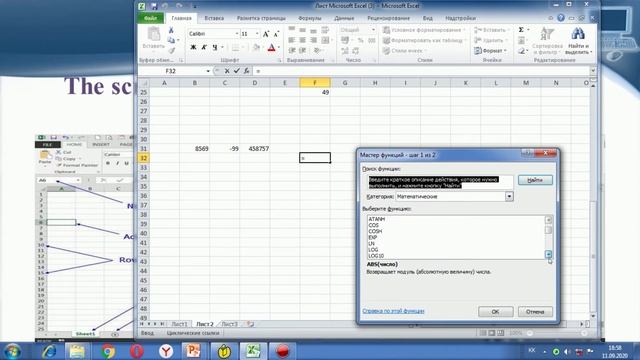Switch to the Вставка ribbon tab
This screenshot has height=360, width=640.
point(214,18)
